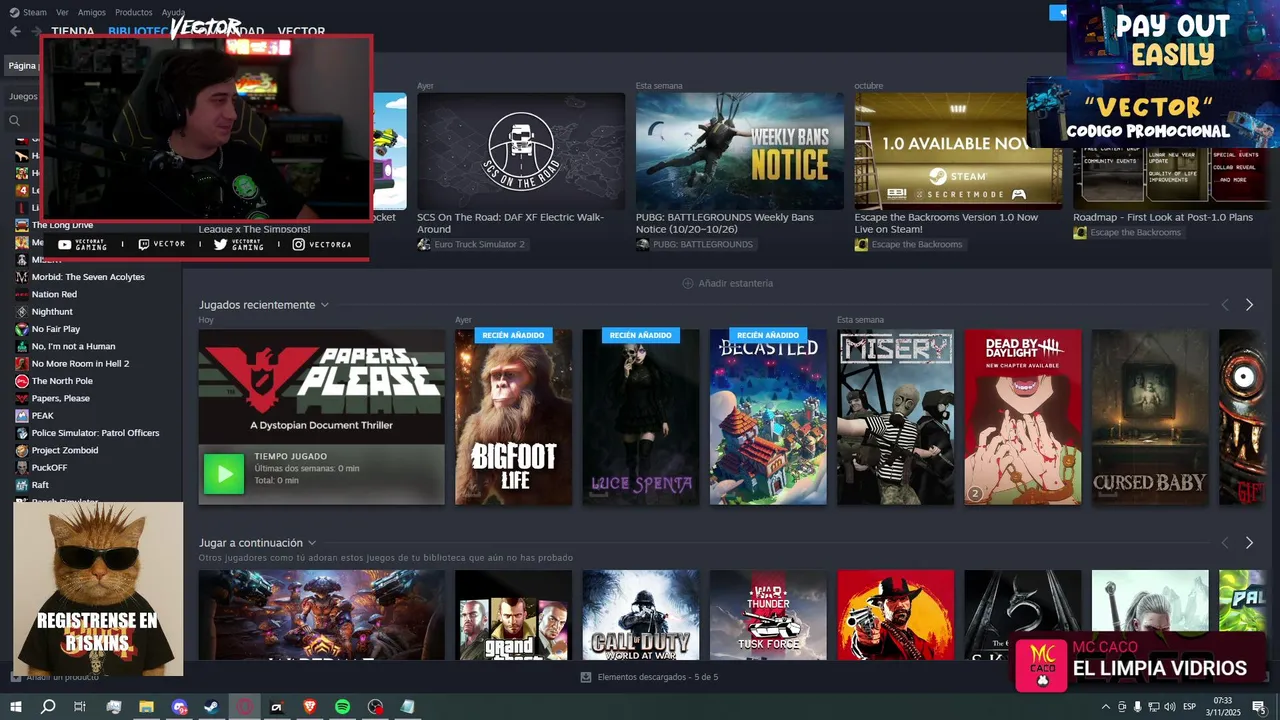The height and width of the screenshot is (720, 1280).
Task: Show hidden system tray icons chevron
Action: click(1106, 706)
